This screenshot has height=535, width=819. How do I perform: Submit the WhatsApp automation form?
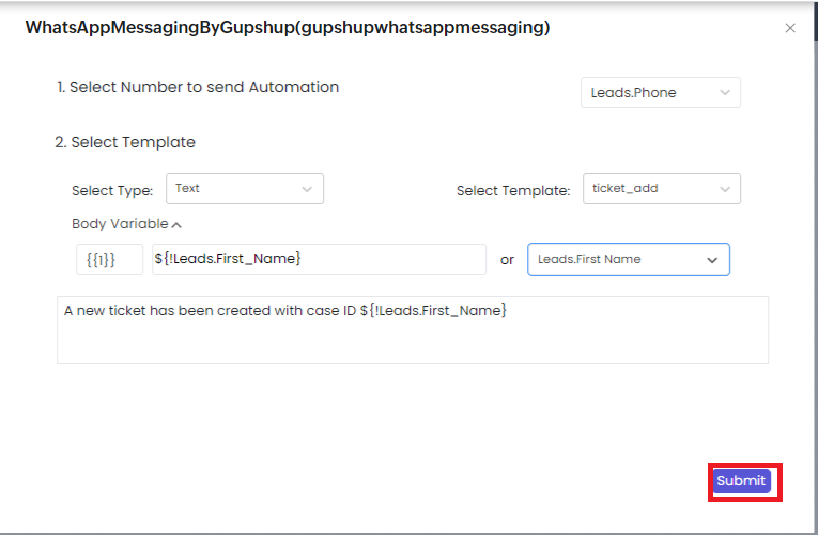[741, 481]
